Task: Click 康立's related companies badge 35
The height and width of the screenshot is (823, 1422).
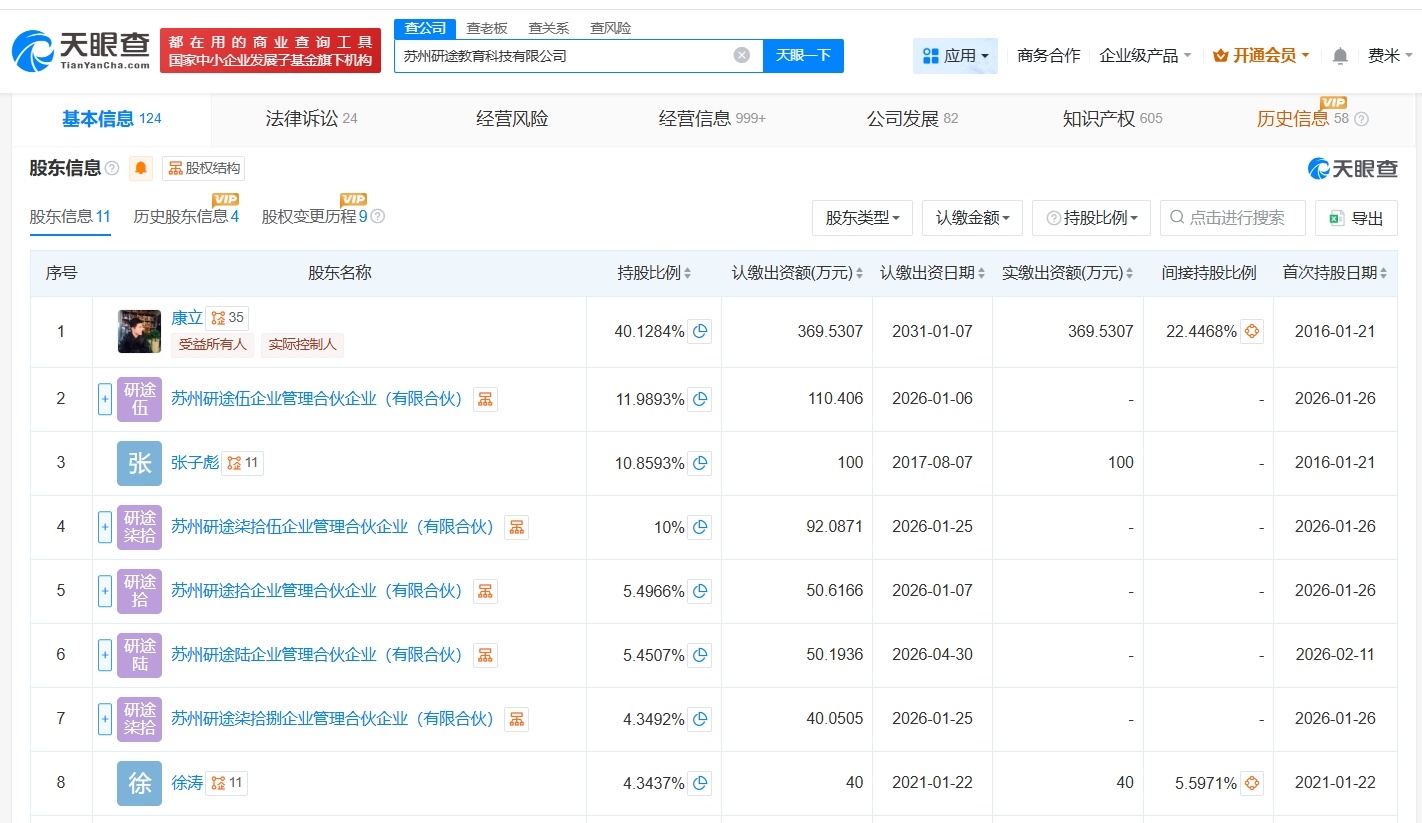Action: tap(227, 318)
